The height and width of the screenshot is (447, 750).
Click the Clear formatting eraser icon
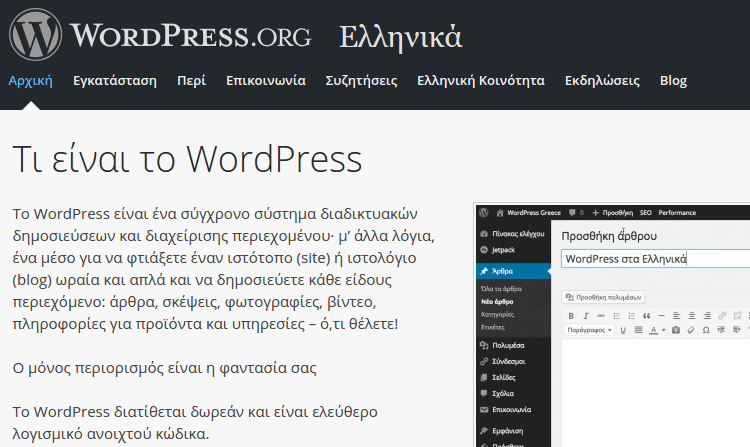pos(691,330)
